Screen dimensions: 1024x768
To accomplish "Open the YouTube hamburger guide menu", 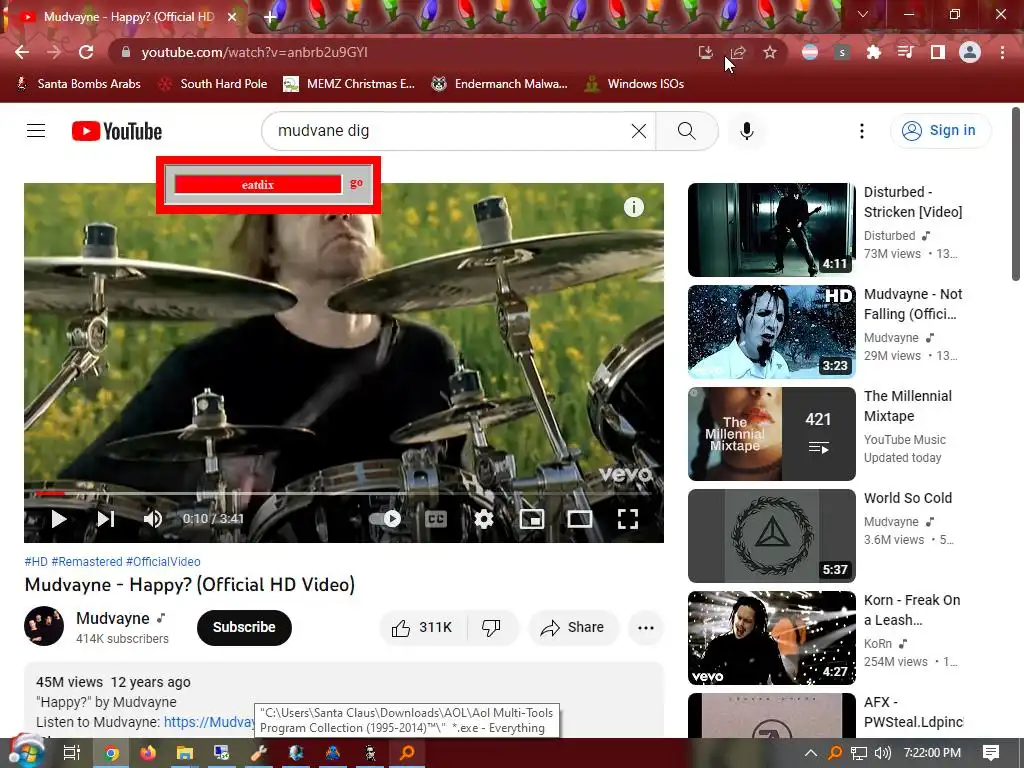I will click(36, 131).
